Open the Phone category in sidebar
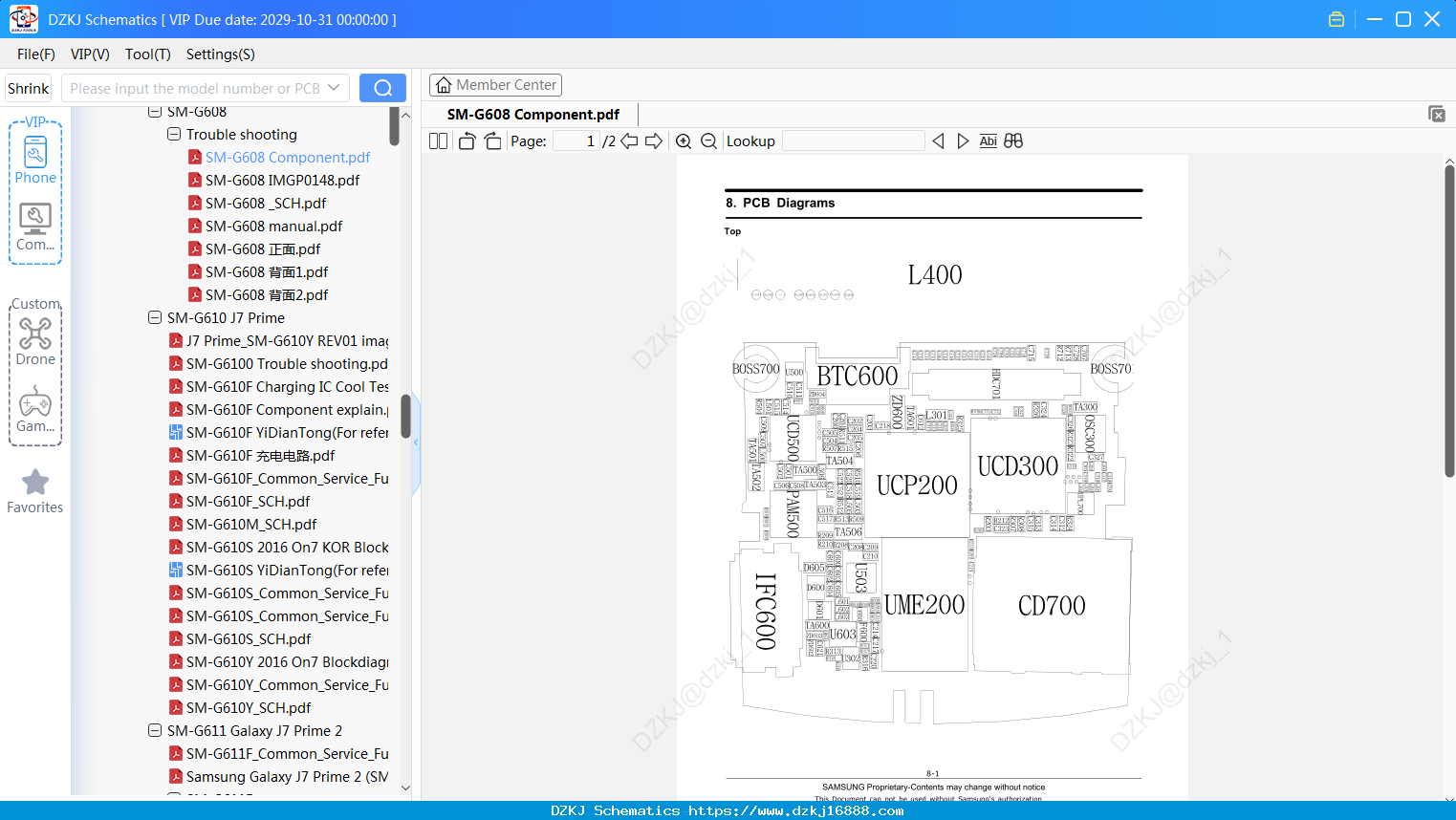This screenshot has height=820, width=1456. (35, 161)
